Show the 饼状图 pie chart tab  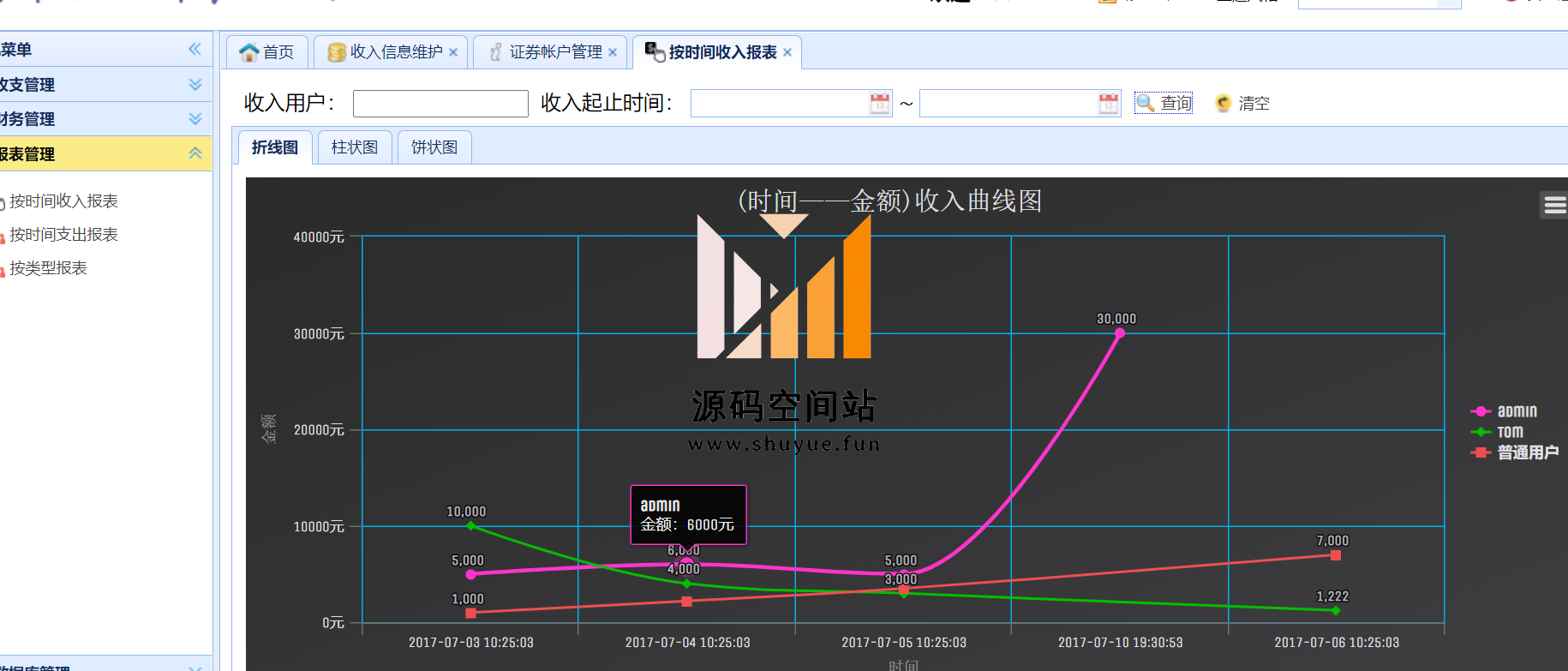coord(434,147)
